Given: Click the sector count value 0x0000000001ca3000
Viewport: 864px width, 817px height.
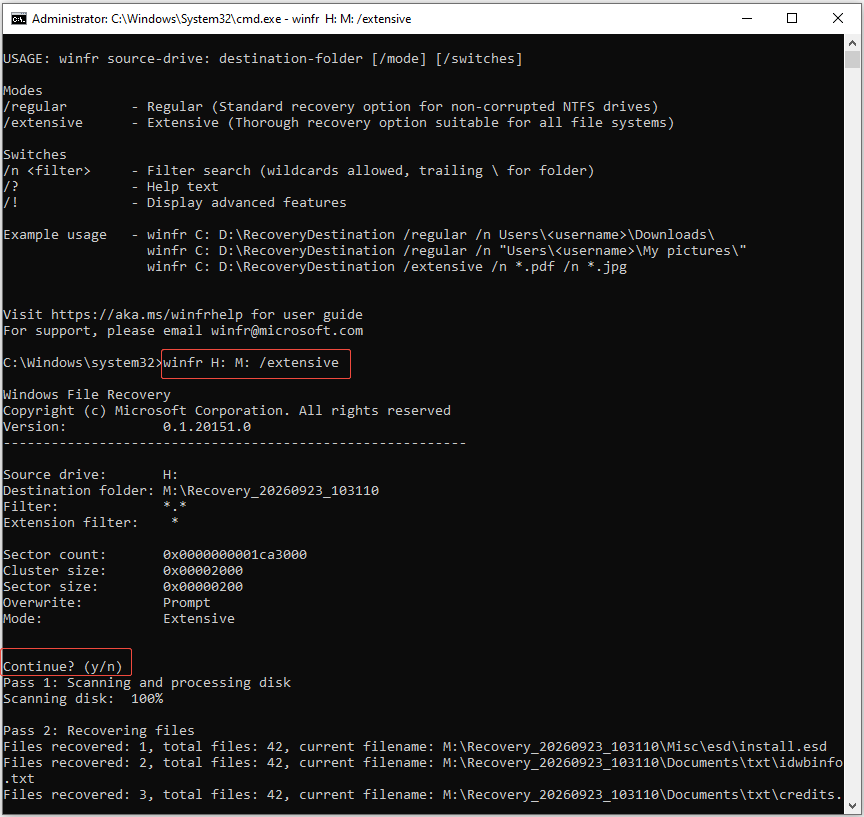Looking at the screenshot, I should tap(235, 554).
